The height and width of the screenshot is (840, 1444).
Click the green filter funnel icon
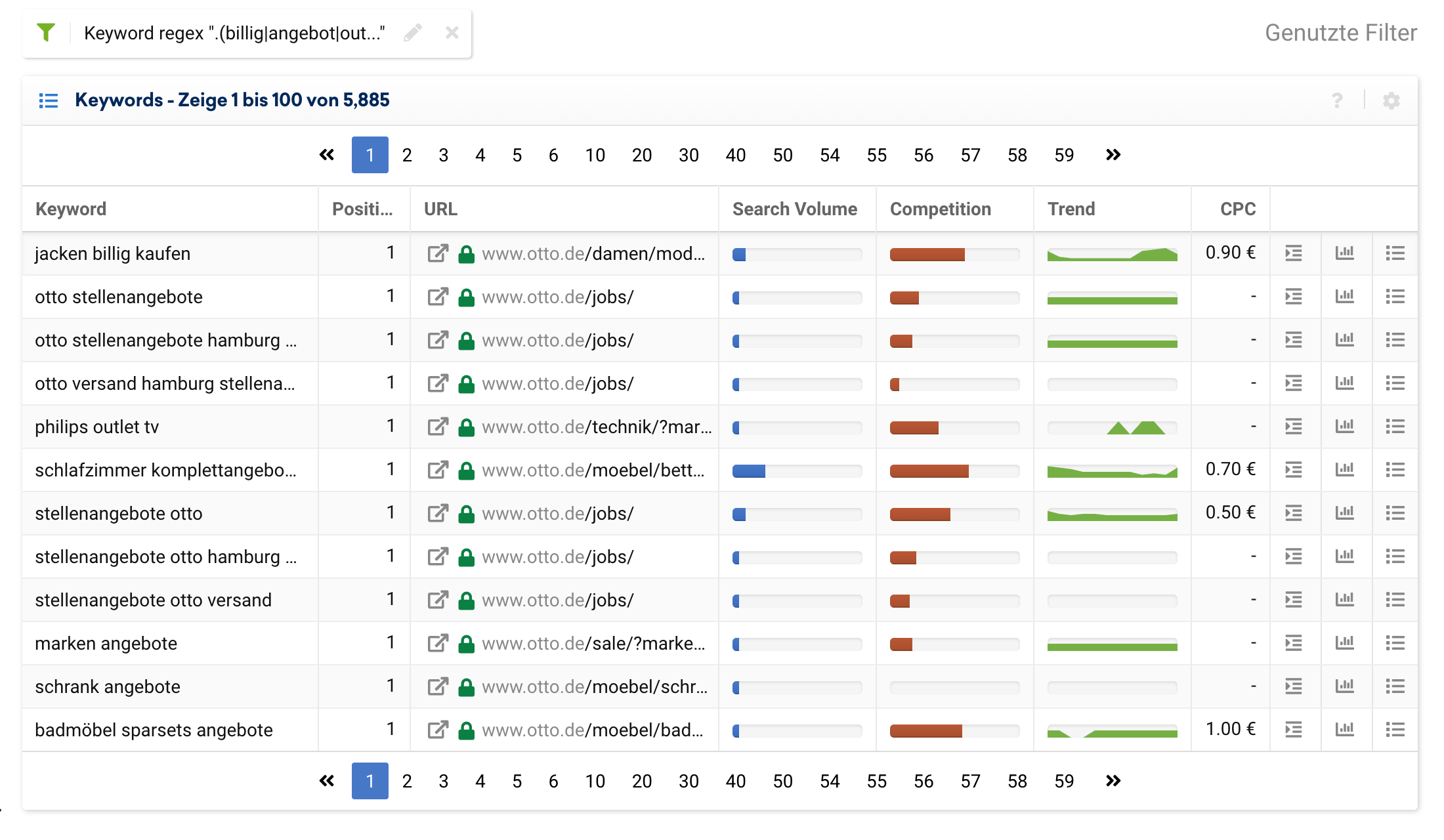(46, 32)
